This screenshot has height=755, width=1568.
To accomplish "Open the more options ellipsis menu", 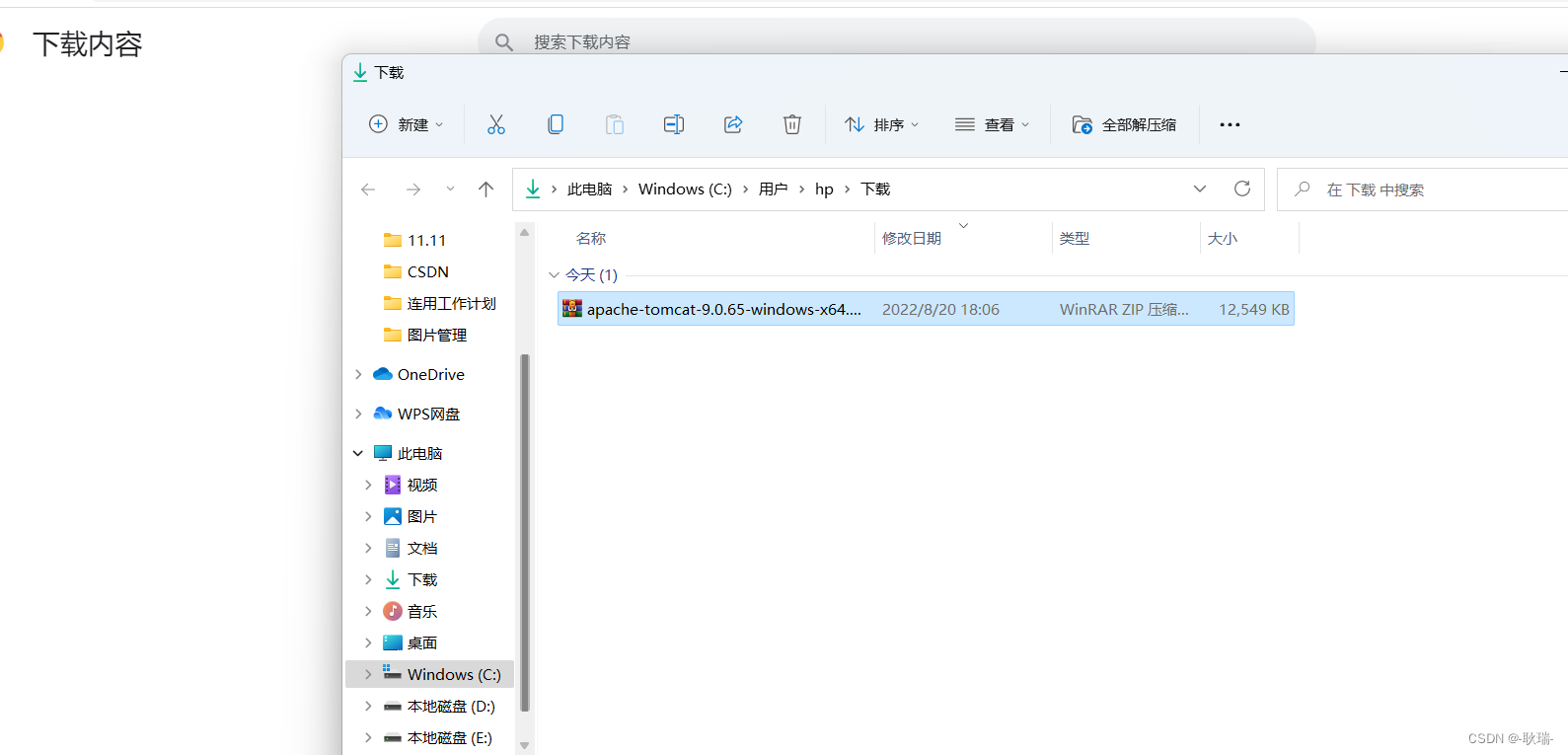I will [x=1230, y=124].
